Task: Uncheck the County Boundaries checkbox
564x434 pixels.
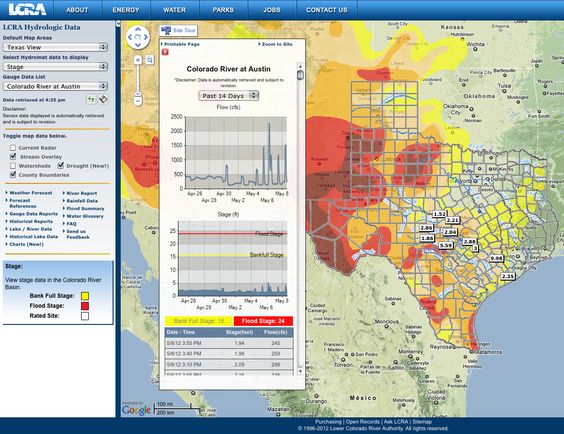Action: tap(13, 174)
